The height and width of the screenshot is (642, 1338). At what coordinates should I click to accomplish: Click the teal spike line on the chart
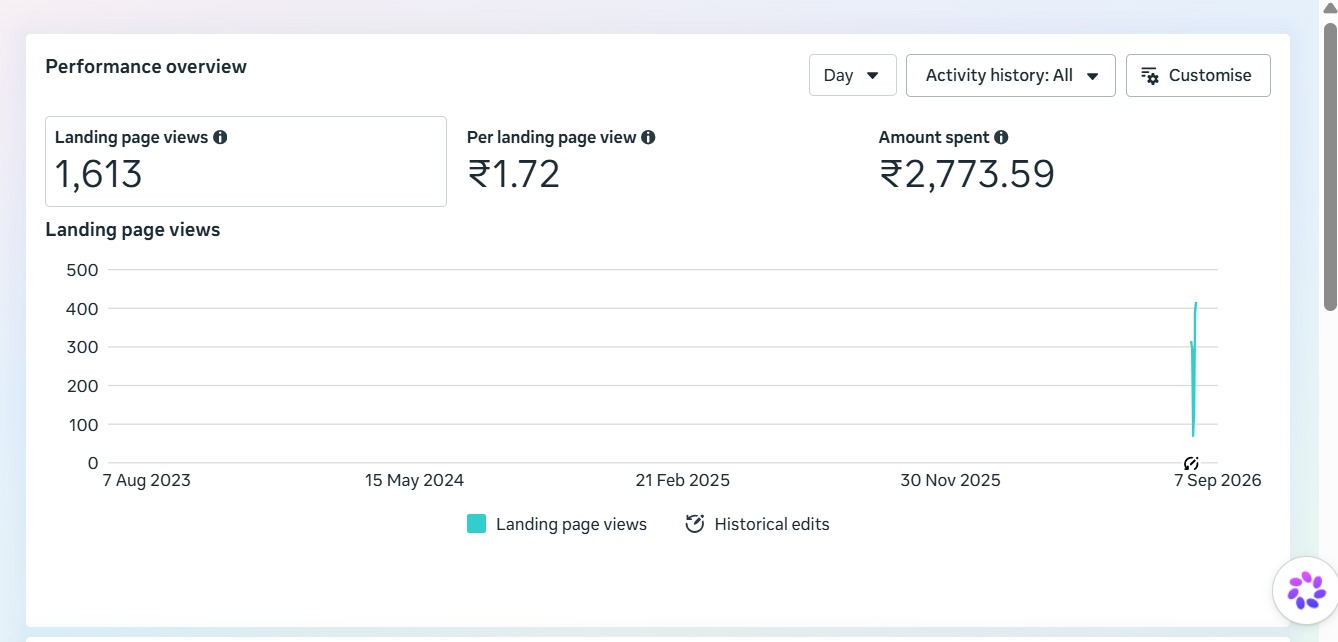(x=1193, y=370)
